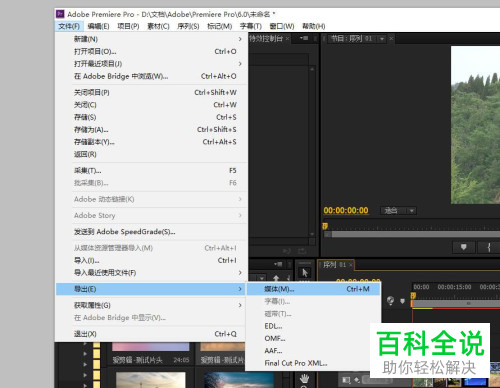Click timeline zoom bar below ruler
The image size is (500, 388).
455,304
